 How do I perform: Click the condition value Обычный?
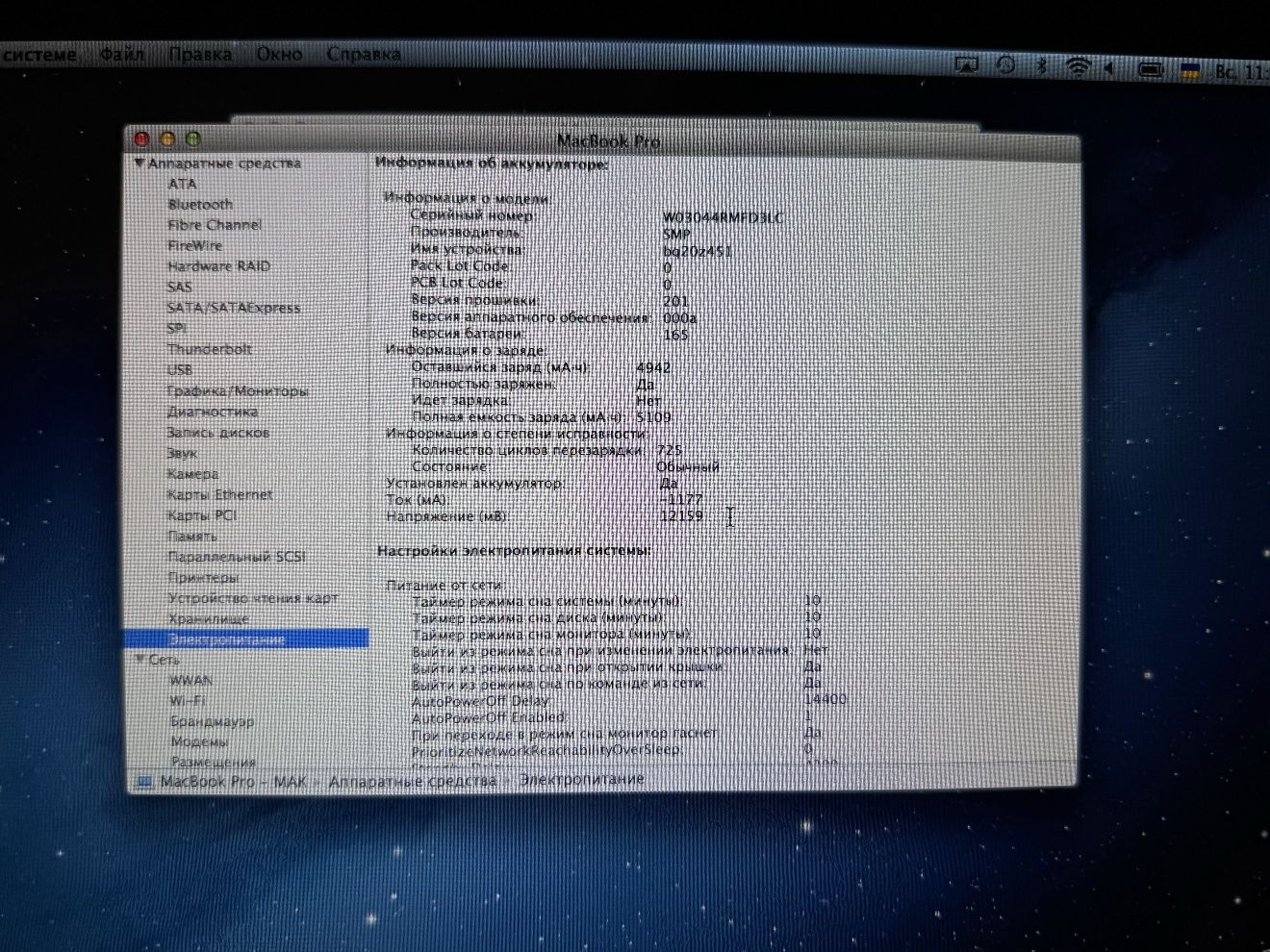(688, 466)
